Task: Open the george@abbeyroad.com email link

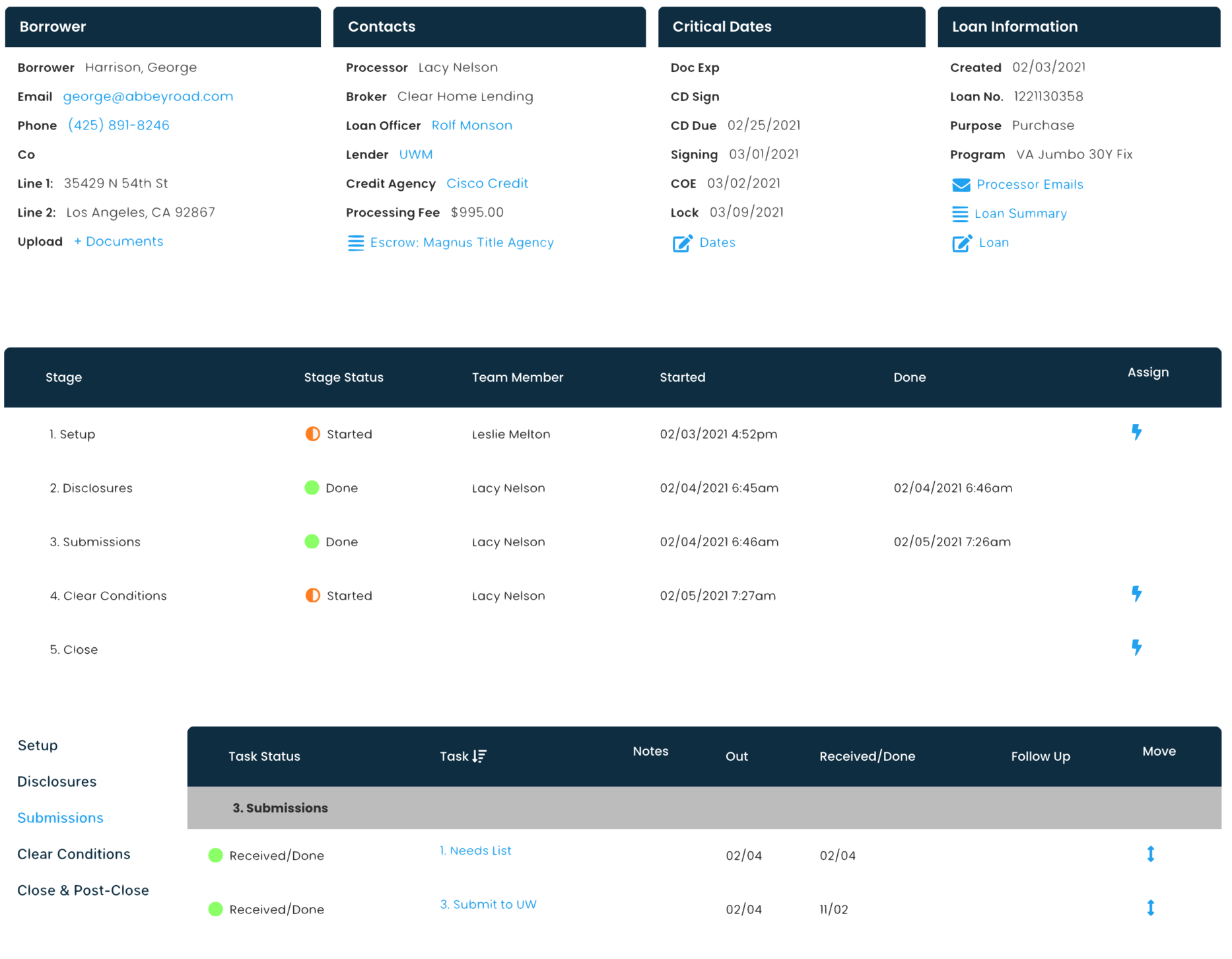Action: (148, 96)
